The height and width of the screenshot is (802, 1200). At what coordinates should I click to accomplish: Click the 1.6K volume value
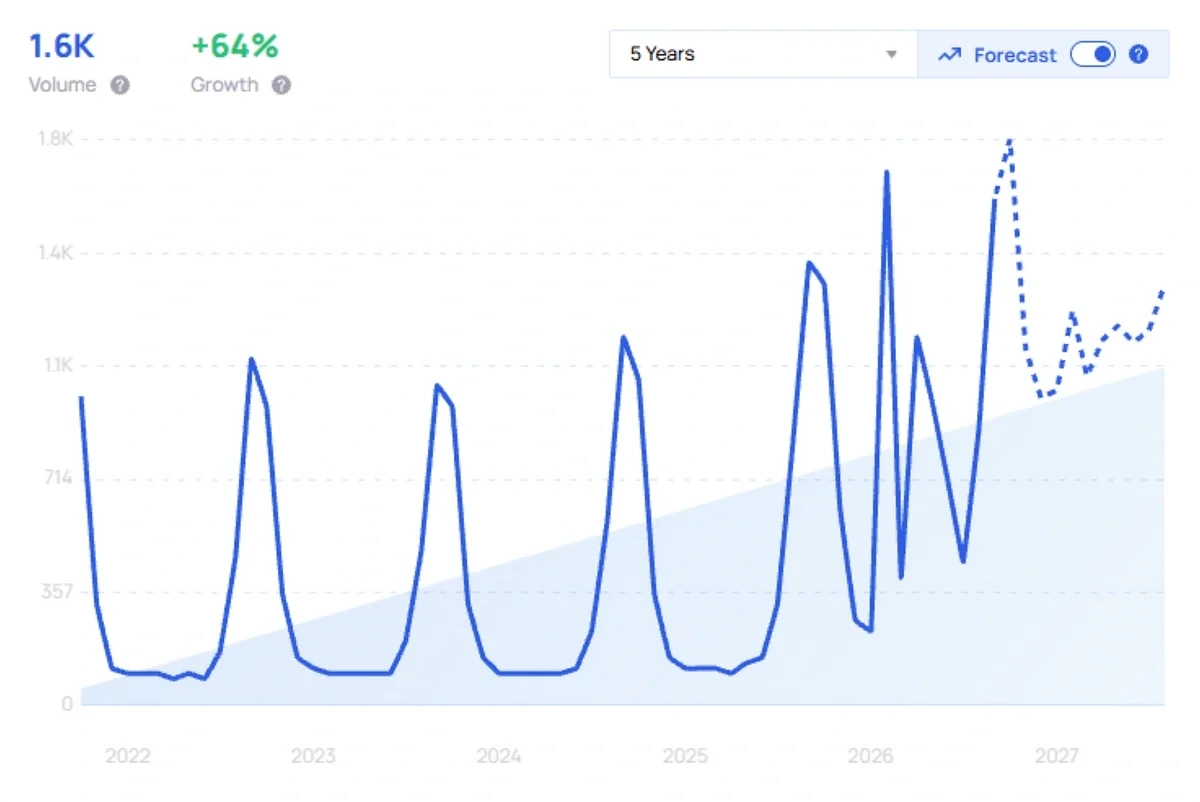point(62,46)
